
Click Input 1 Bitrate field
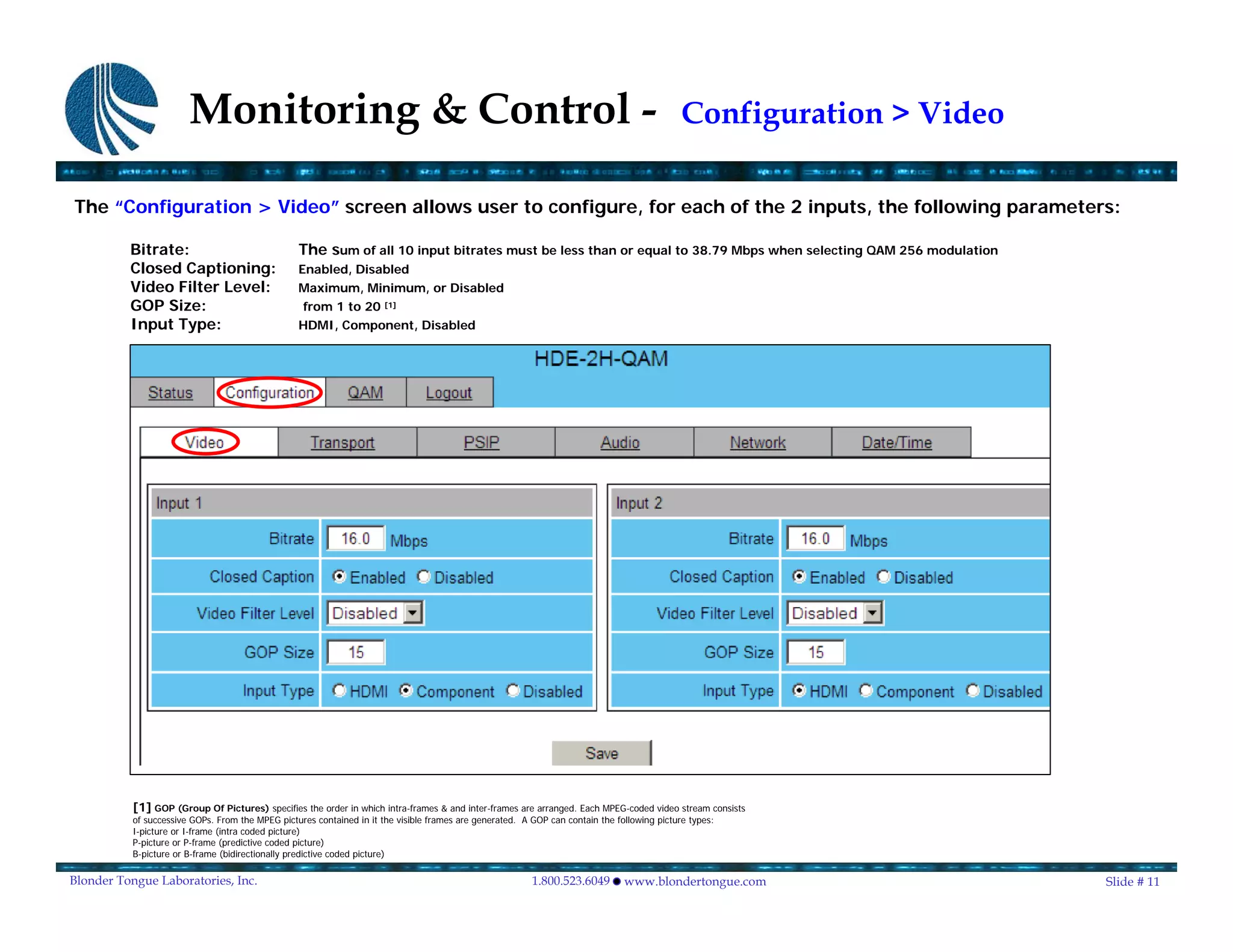tap(355, 538)
